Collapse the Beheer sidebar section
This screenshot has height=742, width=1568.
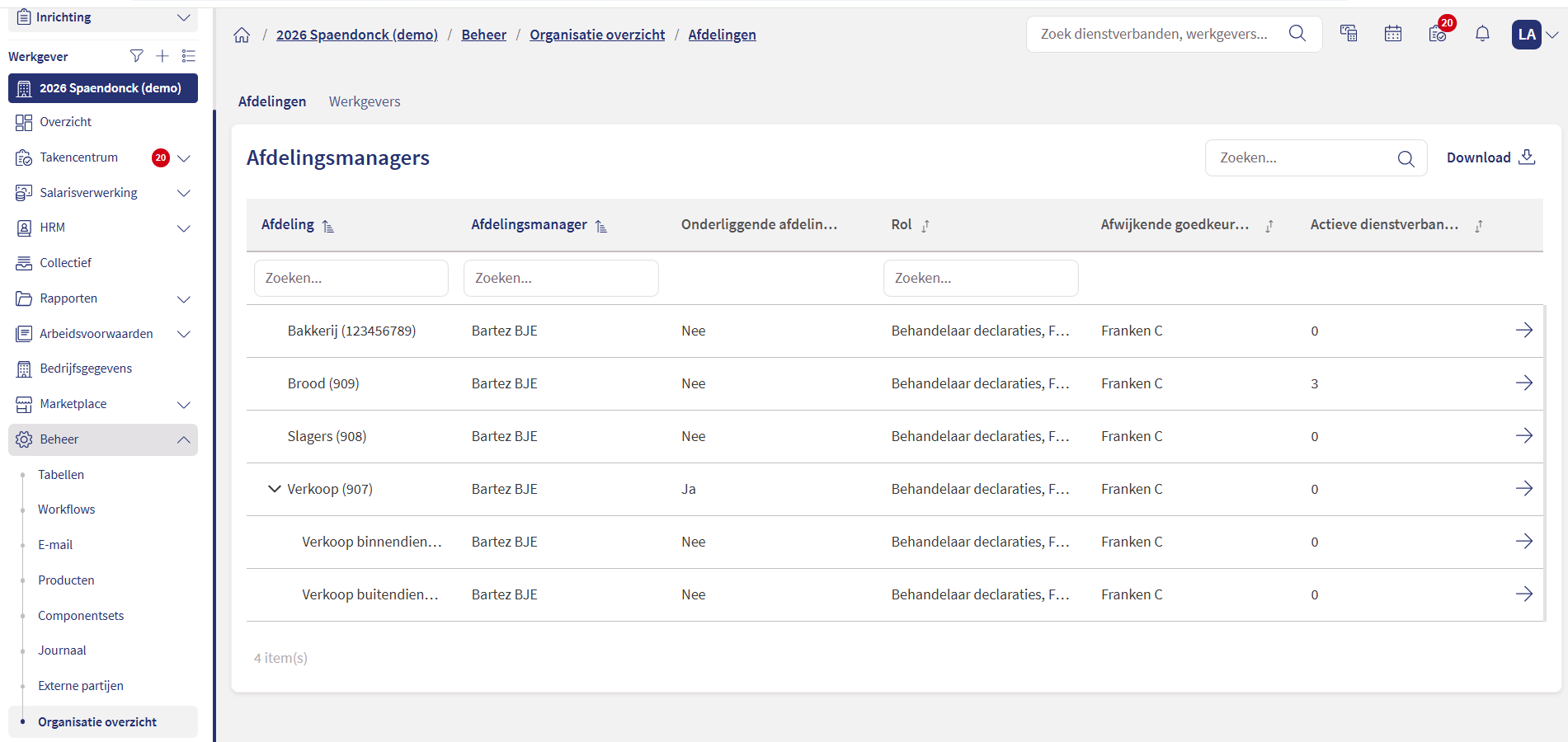tap(184, 439)
